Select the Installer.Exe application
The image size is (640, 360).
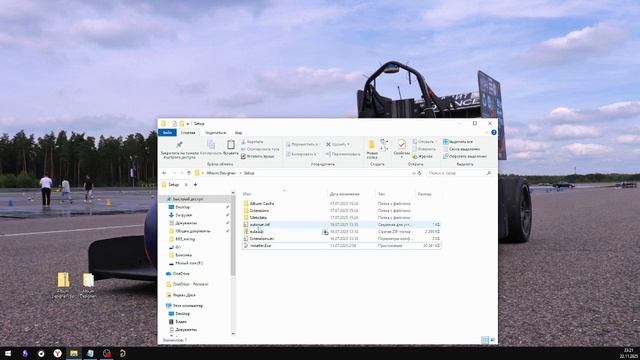pyautogui.click(x=260, y=246)
